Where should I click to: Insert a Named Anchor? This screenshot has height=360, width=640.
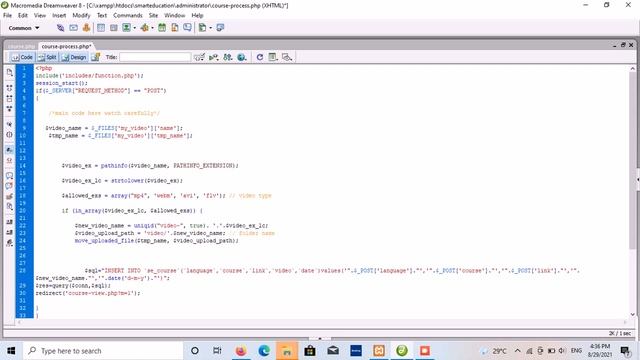click(86, 28)
